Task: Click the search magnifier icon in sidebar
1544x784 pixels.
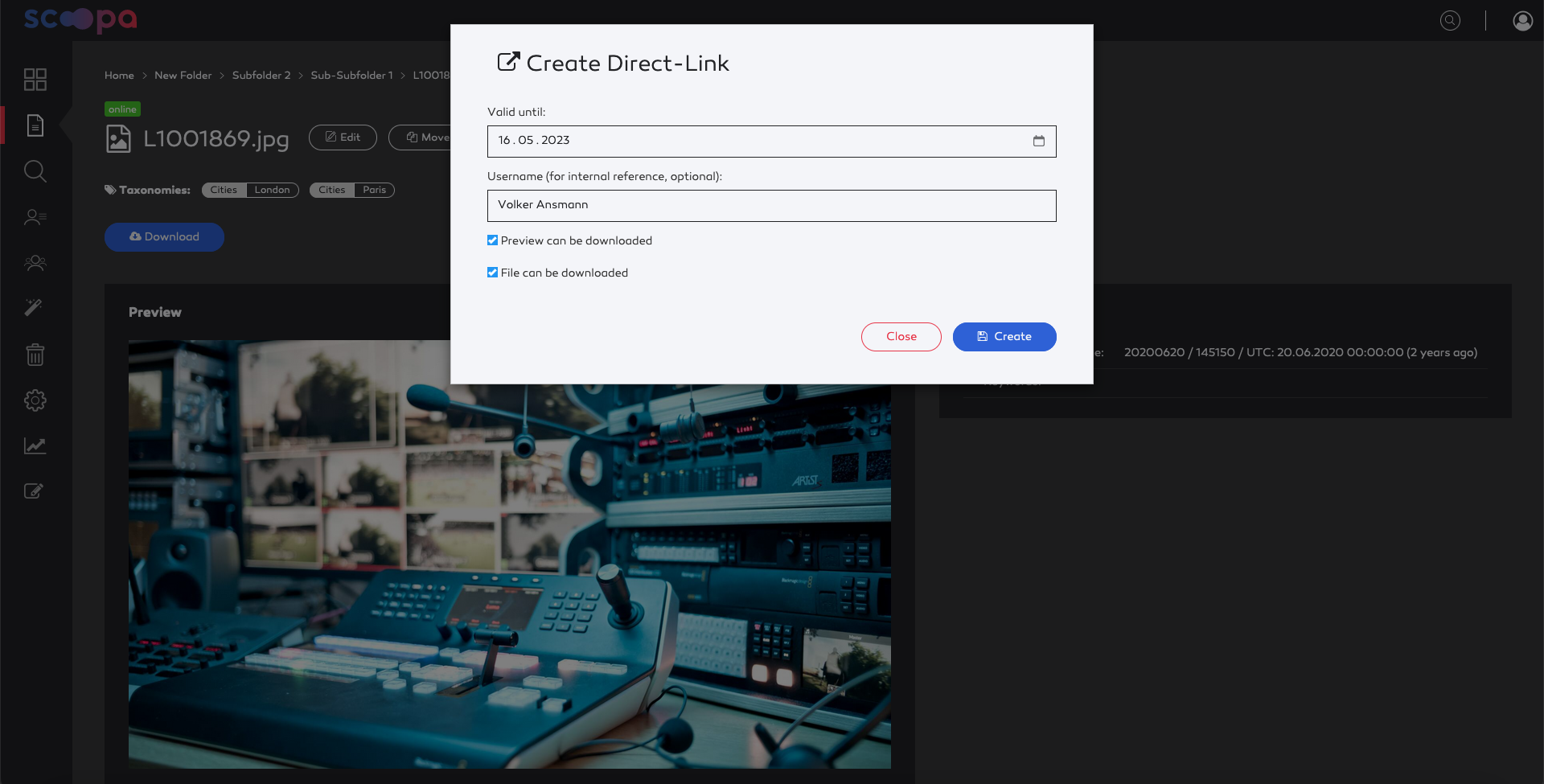Action: click(35, 170)
